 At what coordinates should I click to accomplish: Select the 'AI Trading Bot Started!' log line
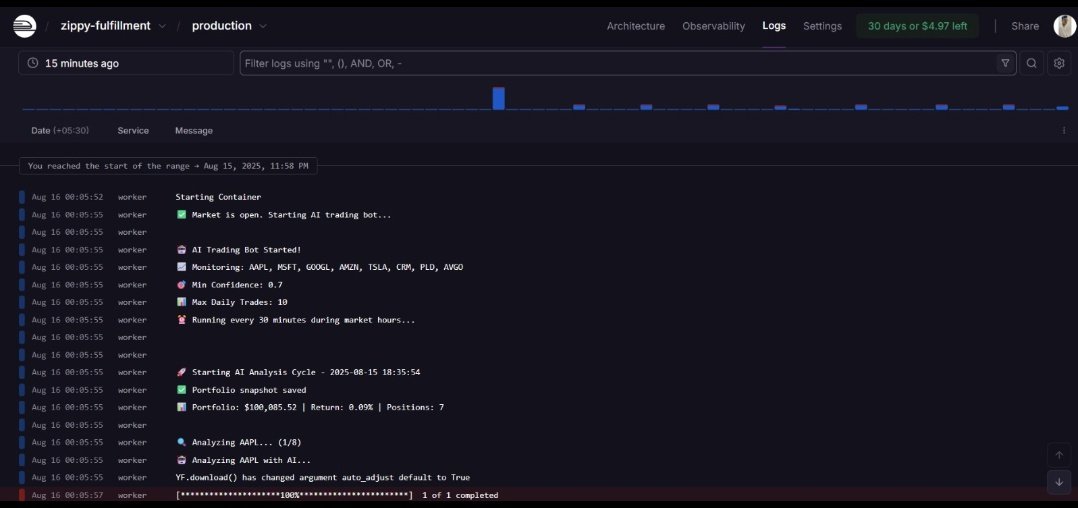pyautogui.click(x=539, y=250)
